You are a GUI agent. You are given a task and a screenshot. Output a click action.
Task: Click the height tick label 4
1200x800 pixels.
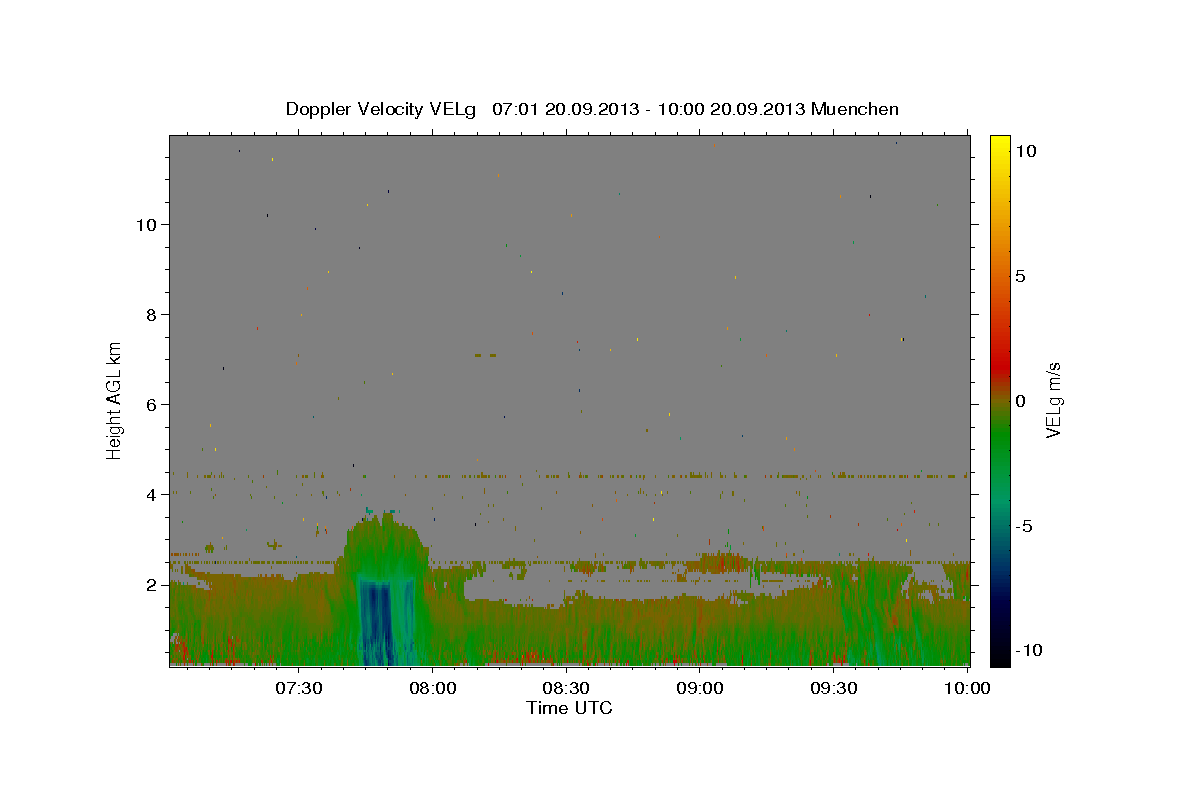(x=152, y=495)
